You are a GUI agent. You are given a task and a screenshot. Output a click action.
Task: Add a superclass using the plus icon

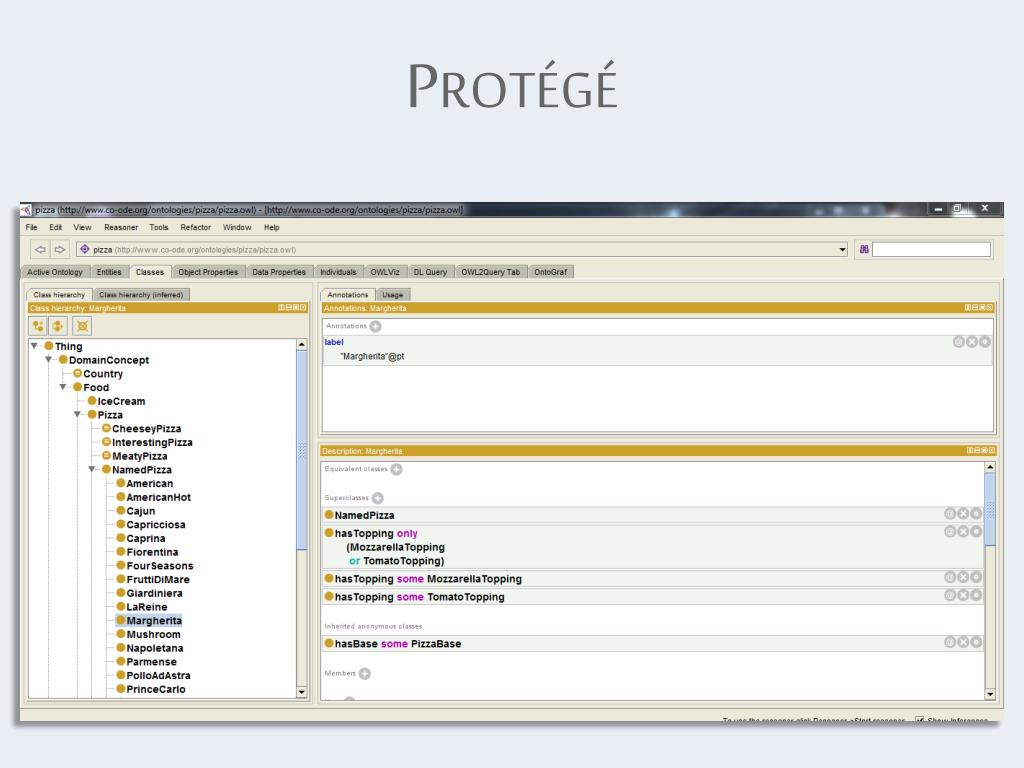click(x=377, y=498)
